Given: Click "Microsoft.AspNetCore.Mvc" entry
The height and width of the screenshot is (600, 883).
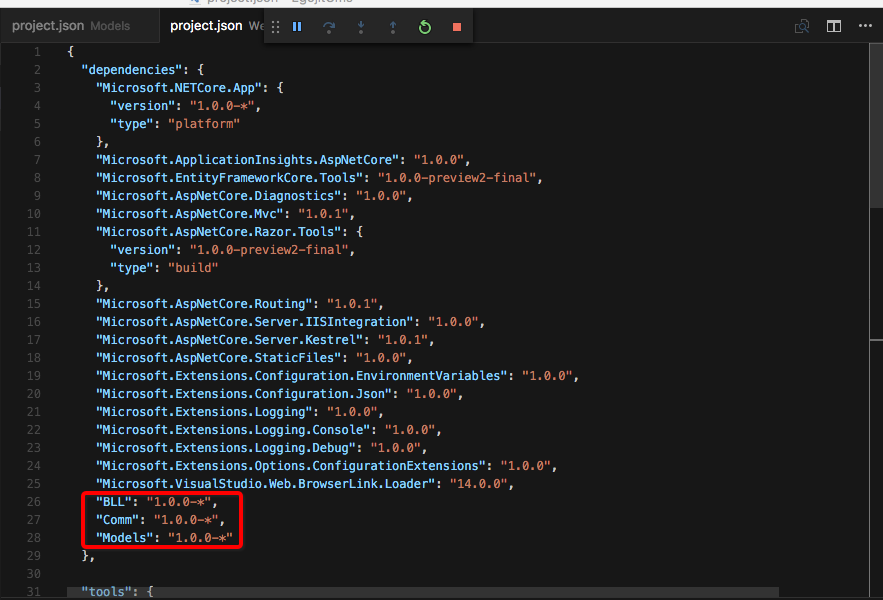Looking at the screenshot, I should pos(190,214).
